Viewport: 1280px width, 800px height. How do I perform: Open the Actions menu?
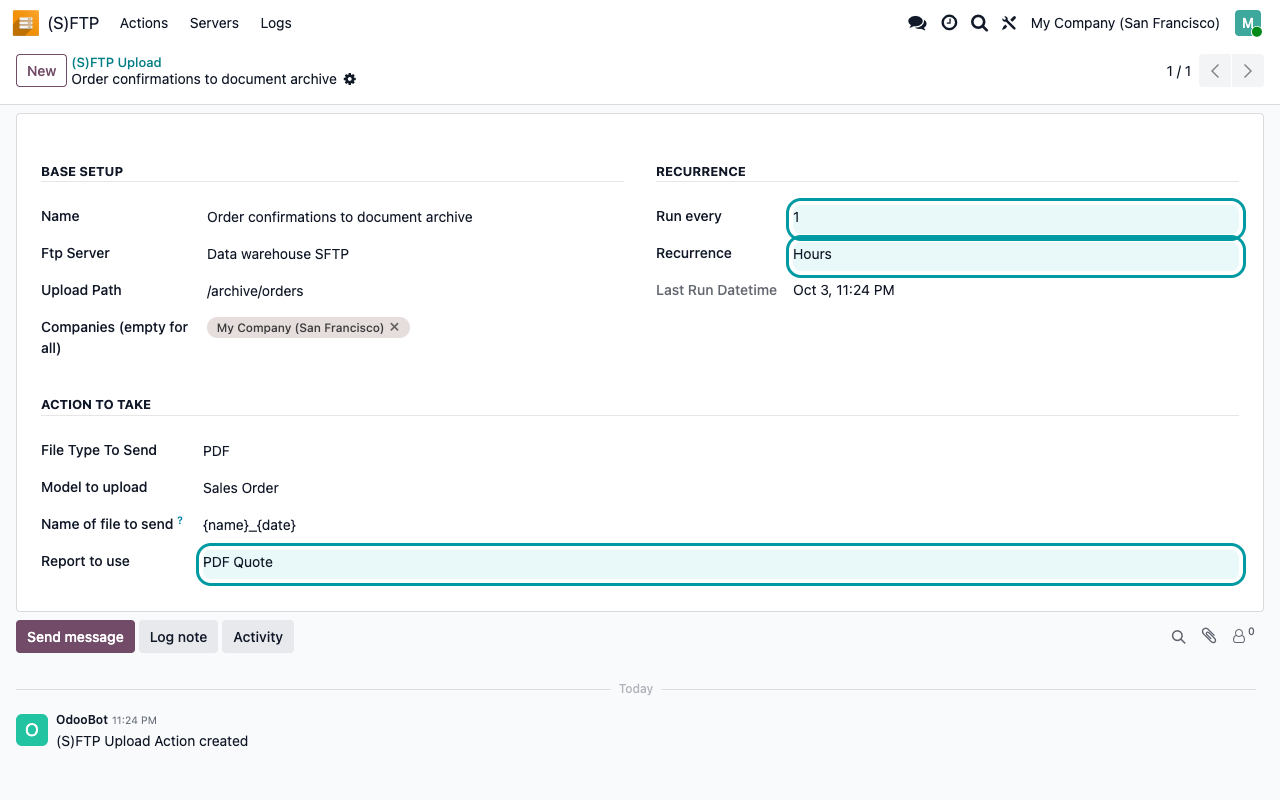[144, 23]
